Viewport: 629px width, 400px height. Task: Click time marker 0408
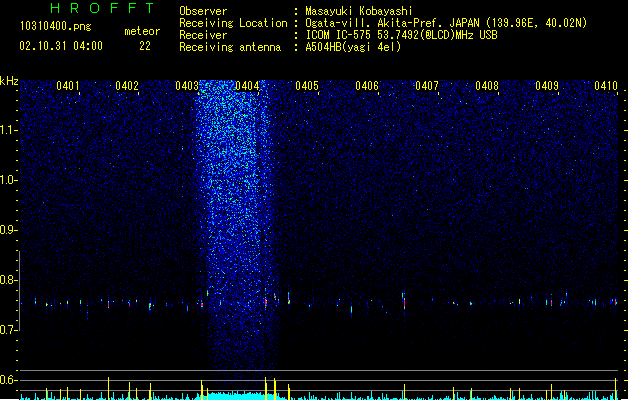487,86
